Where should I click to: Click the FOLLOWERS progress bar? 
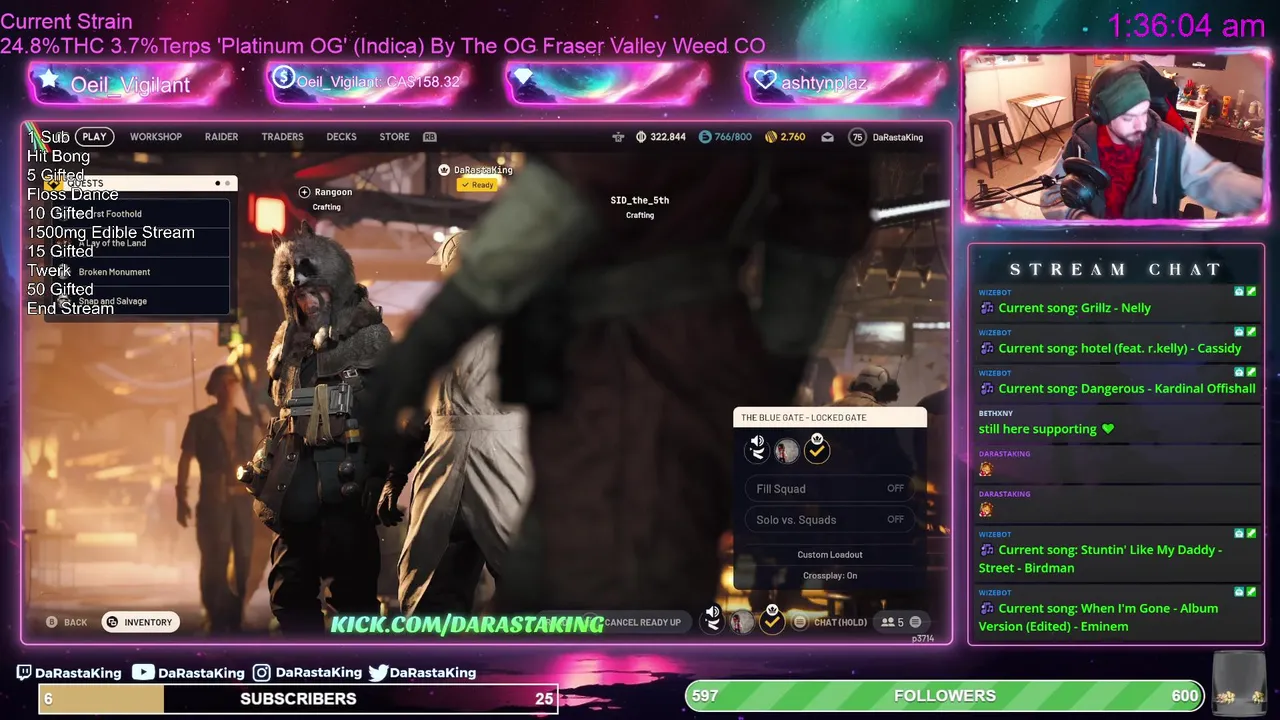tap(945, 696)
